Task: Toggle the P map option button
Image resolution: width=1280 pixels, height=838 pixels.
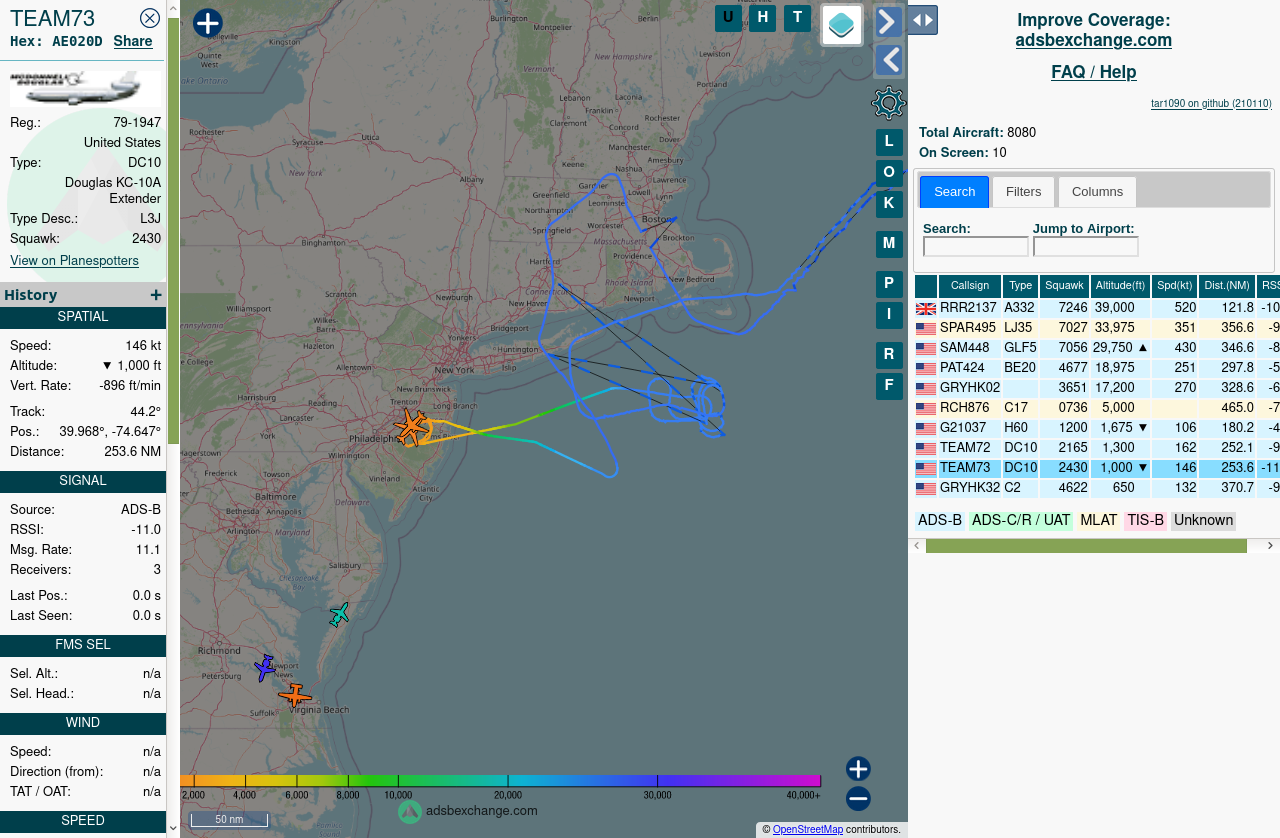Action: point(889,284)
